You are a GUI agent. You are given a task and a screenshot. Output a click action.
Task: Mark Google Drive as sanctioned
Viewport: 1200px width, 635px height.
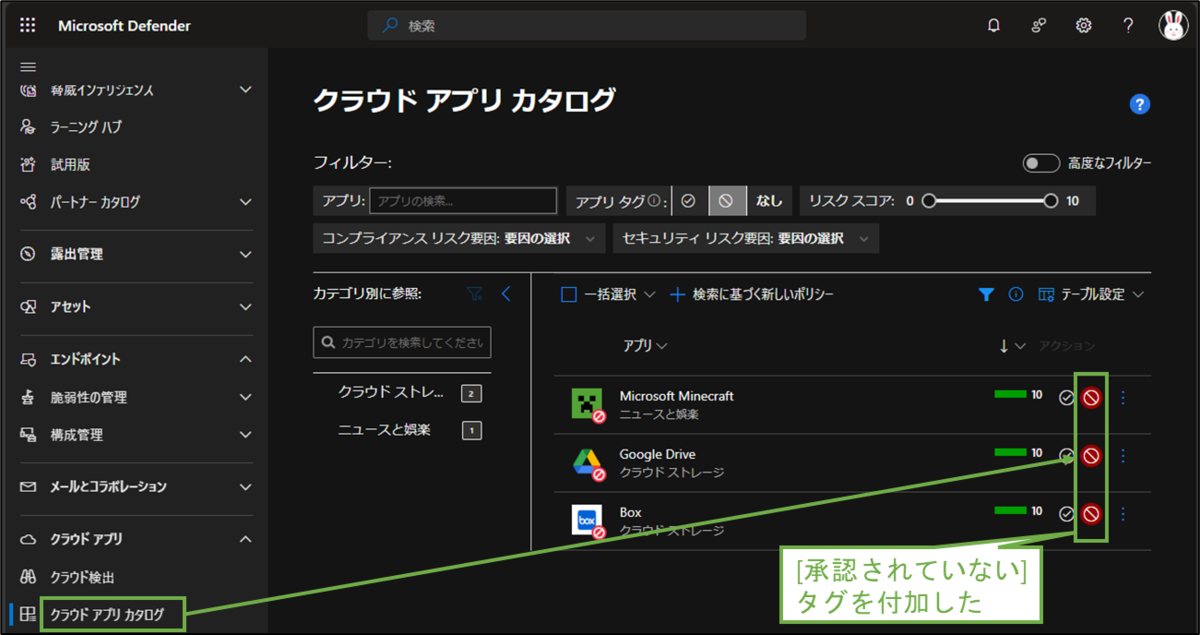[1067, 456]
